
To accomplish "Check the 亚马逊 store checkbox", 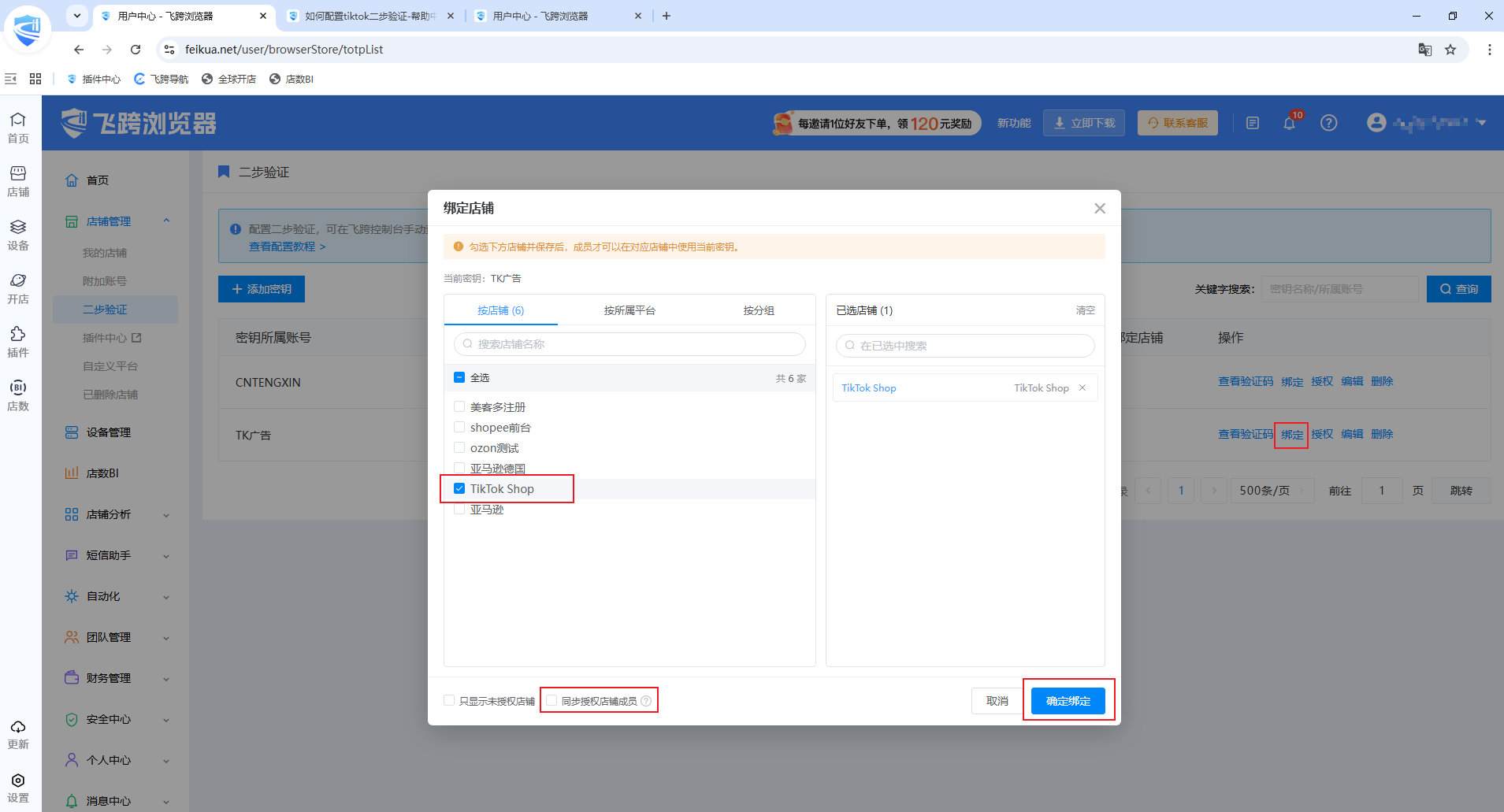I will click(x=459, y=509).
